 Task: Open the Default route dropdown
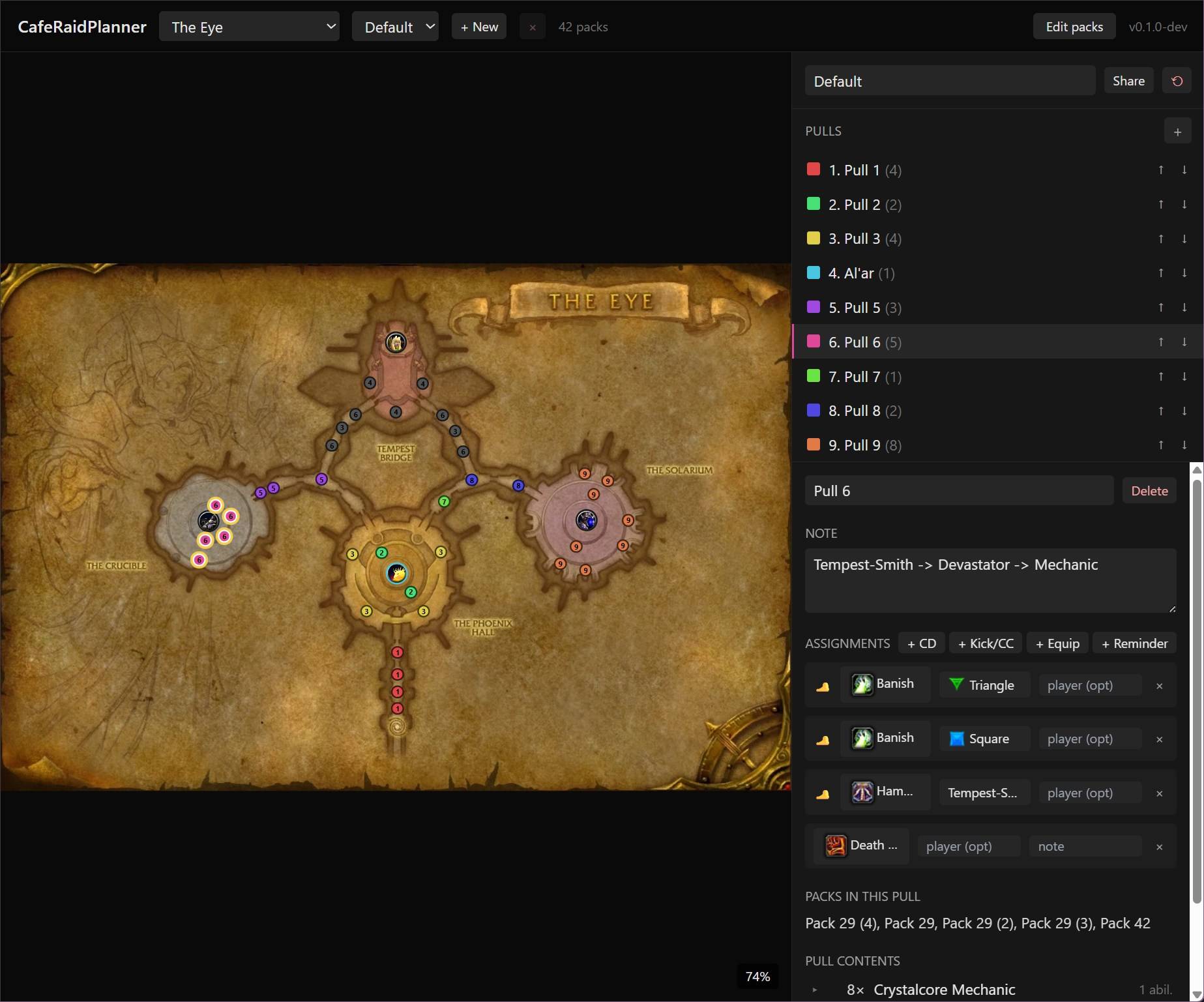coord(395,27)
